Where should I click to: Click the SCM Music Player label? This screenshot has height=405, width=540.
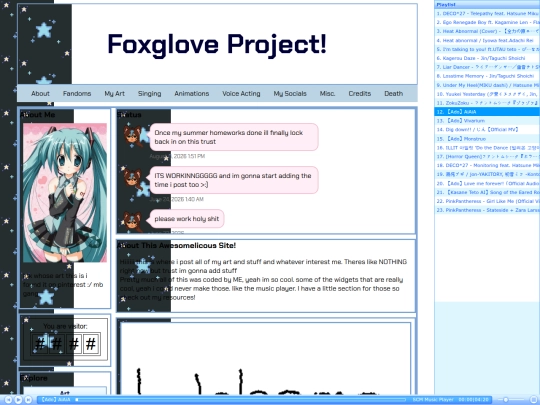(x=433, y=399)
